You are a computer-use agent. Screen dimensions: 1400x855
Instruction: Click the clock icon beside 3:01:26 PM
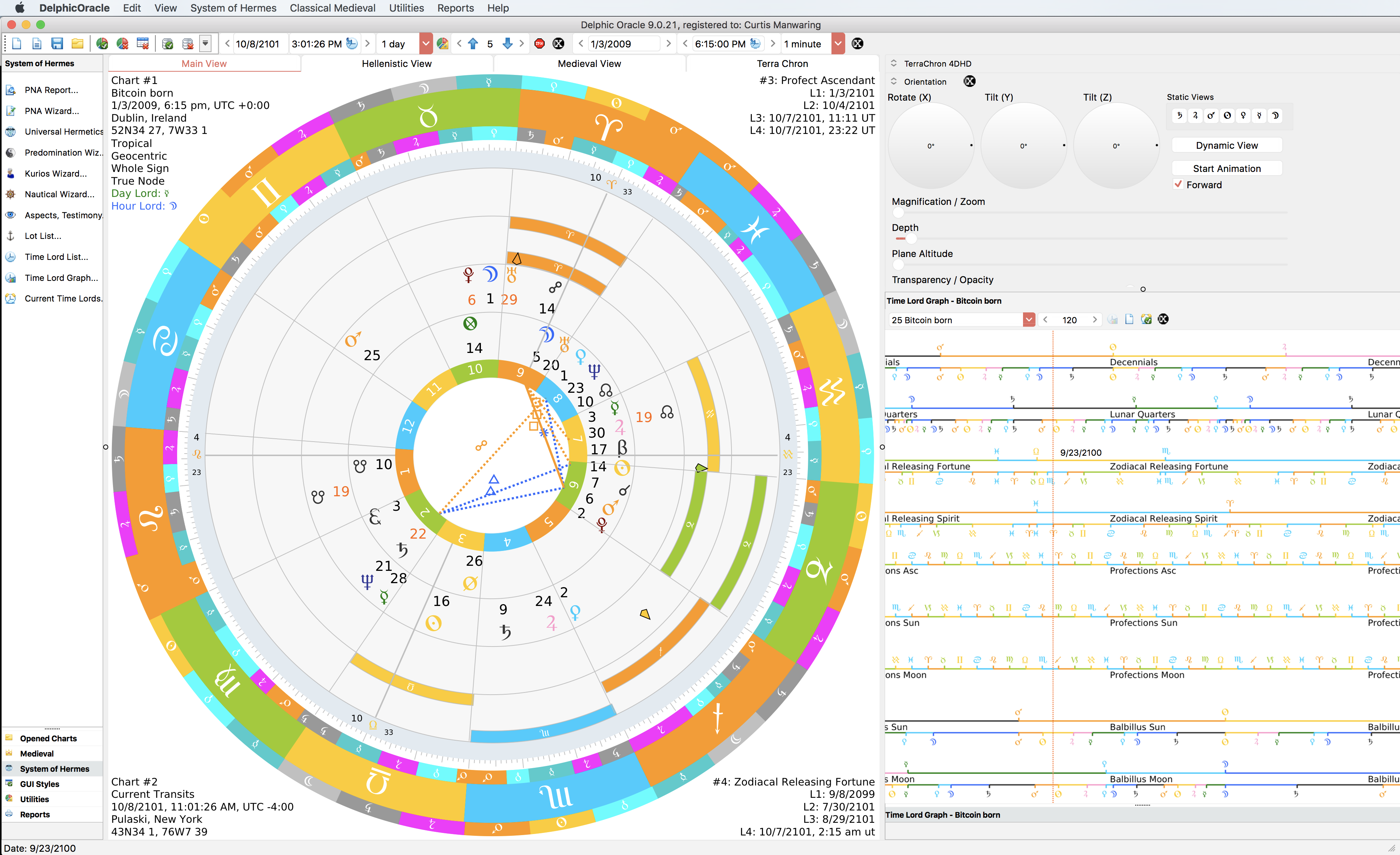tap(352, 44)
